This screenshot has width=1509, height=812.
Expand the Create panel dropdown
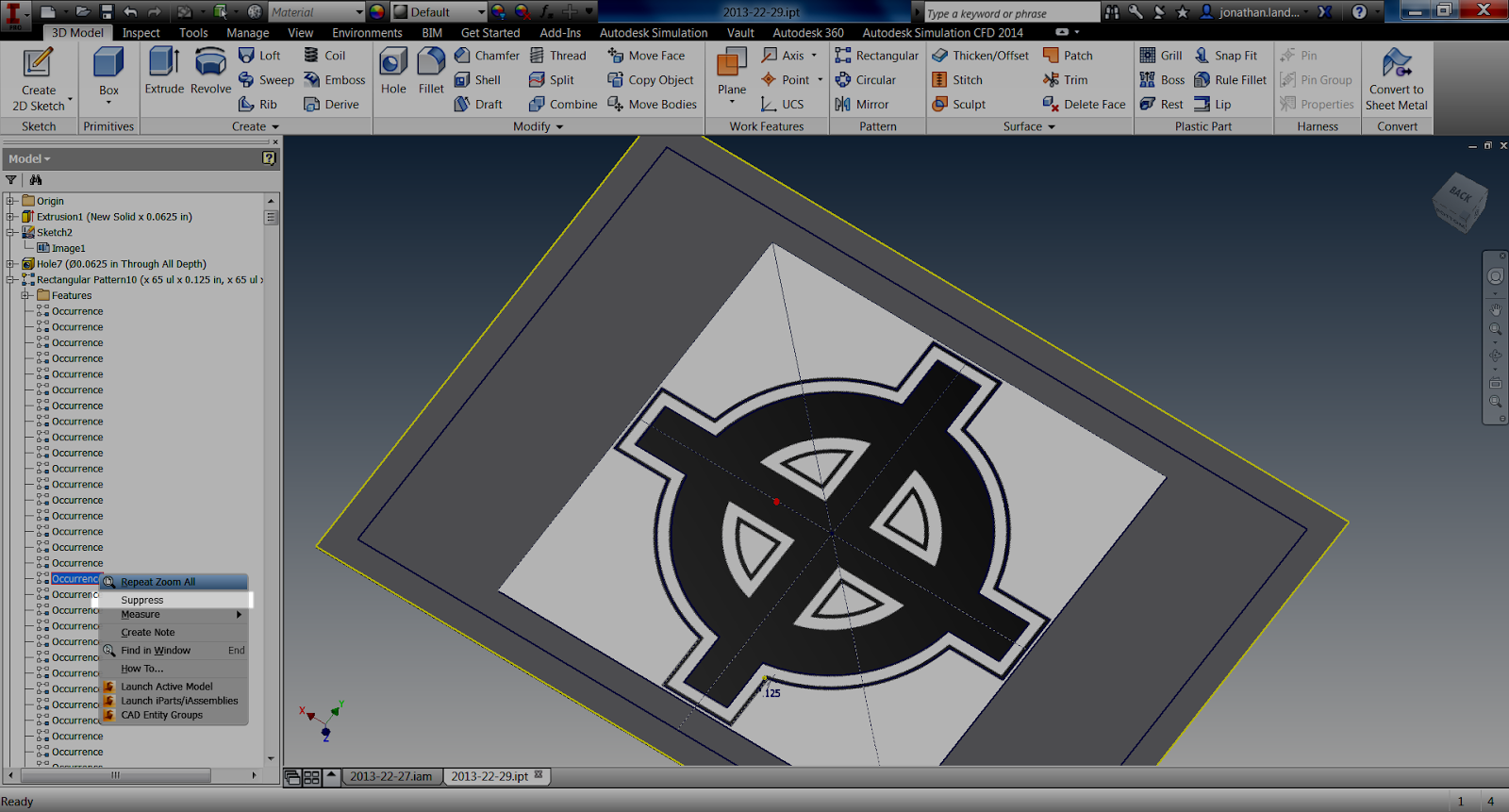256,126
